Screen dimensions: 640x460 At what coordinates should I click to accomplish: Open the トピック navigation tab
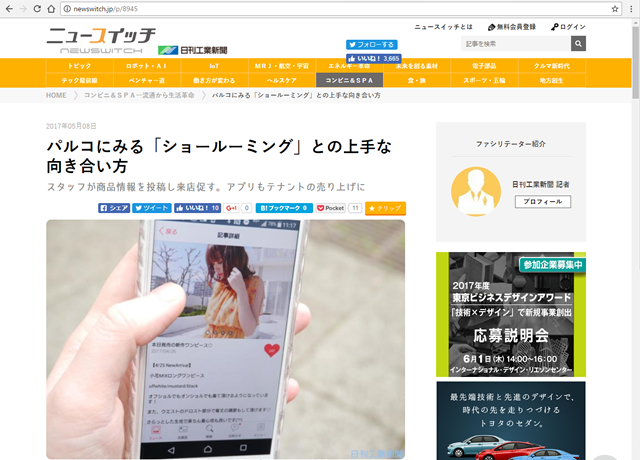coord(79,65)
